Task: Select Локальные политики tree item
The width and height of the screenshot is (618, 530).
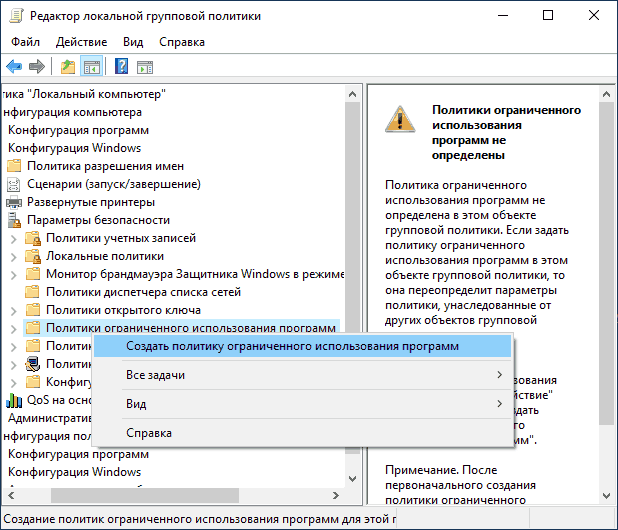Action: click(x=105, y=256)
